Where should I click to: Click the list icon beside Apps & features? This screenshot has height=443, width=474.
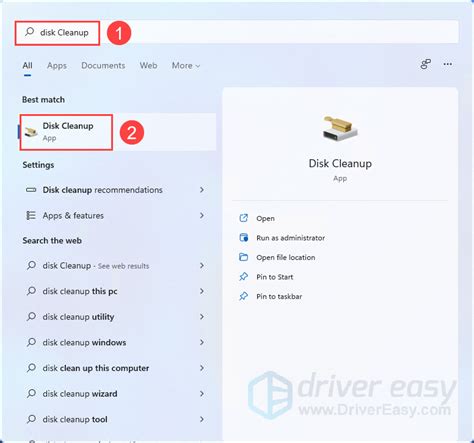pos(31,216)
